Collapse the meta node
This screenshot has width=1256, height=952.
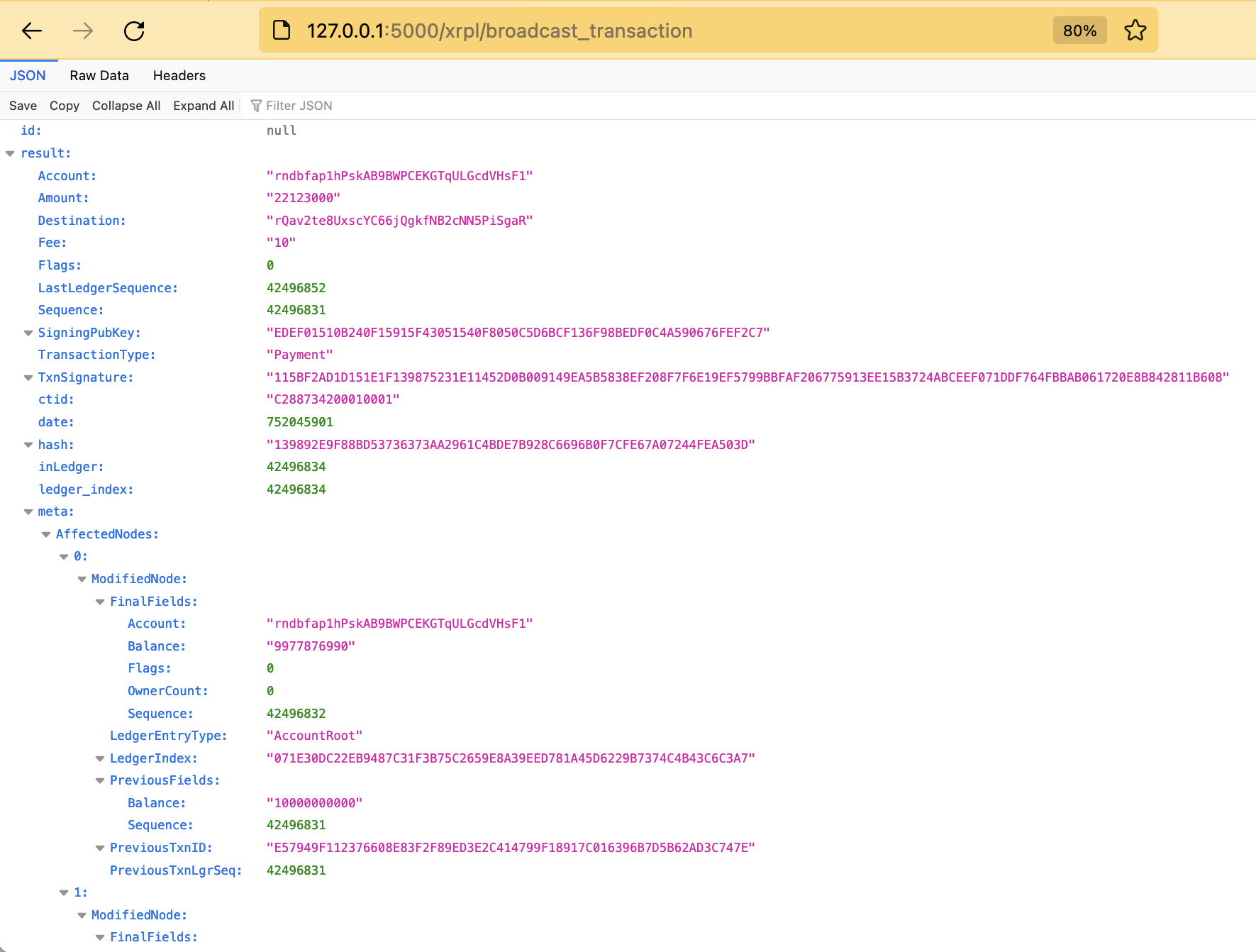pos(28,511)
